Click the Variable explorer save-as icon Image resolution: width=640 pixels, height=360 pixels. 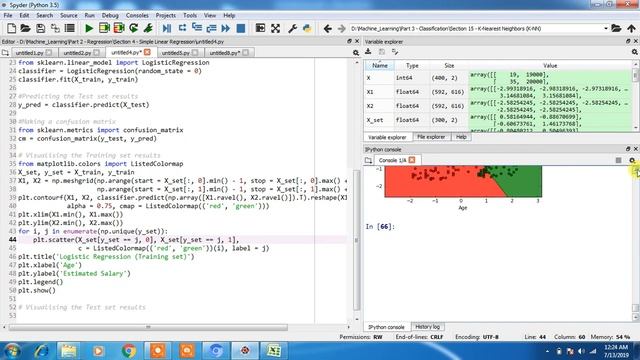(395, 52)
